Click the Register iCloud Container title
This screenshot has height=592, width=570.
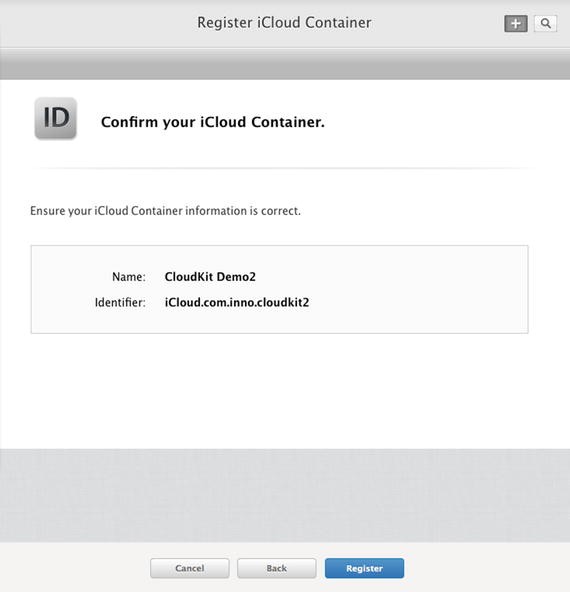[284, 23]
